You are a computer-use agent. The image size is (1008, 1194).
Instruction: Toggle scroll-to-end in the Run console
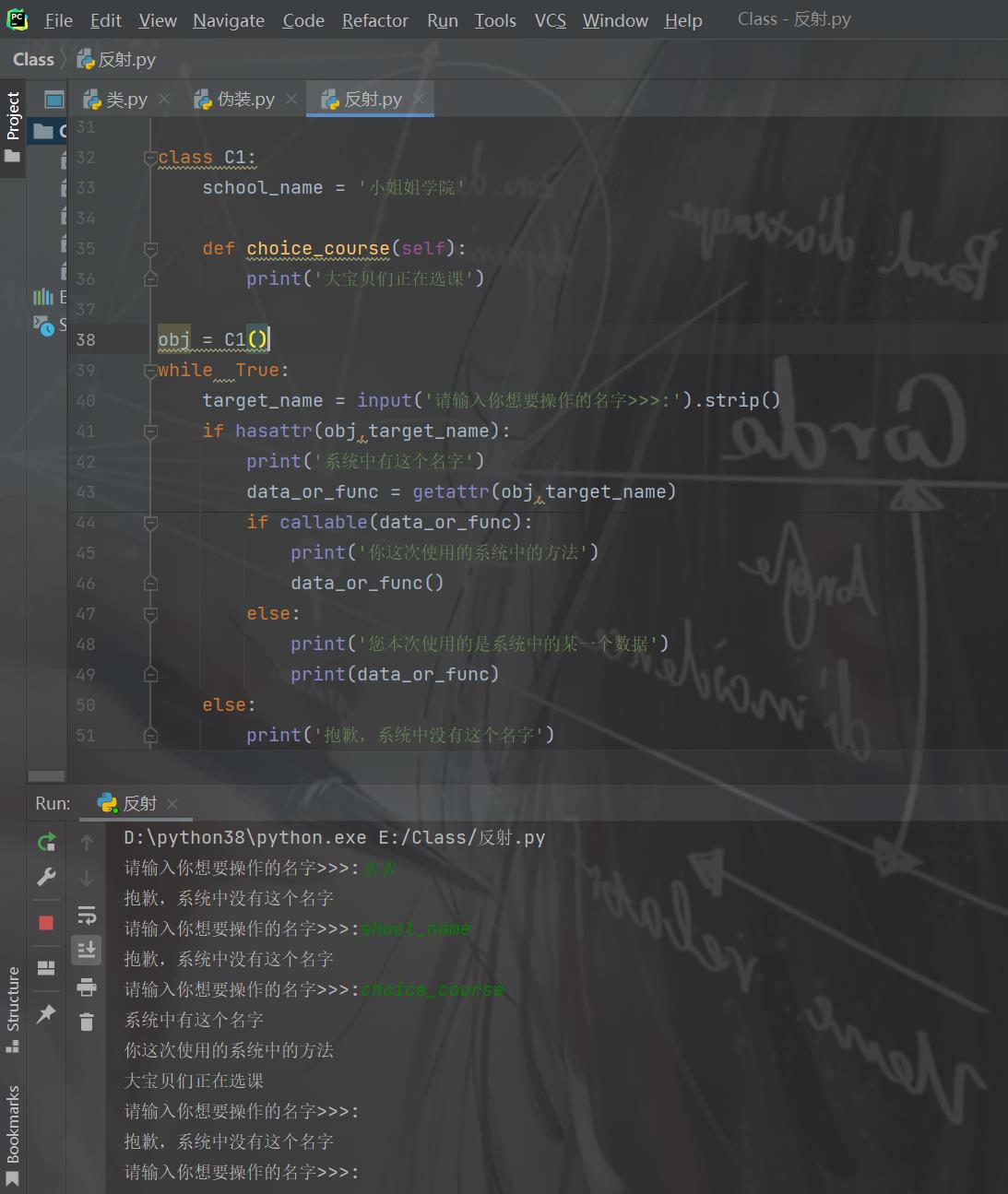click(87, 949)
